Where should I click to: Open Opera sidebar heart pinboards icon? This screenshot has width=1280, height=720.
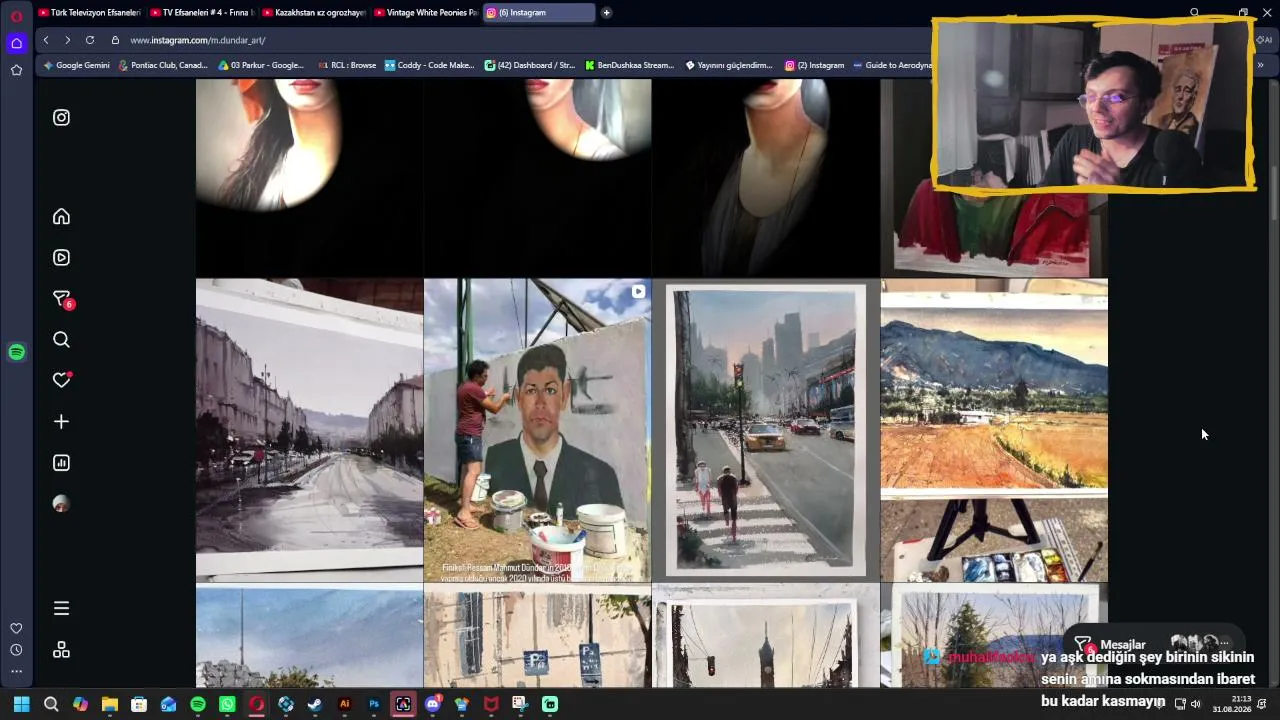click(x=16, y=628)
